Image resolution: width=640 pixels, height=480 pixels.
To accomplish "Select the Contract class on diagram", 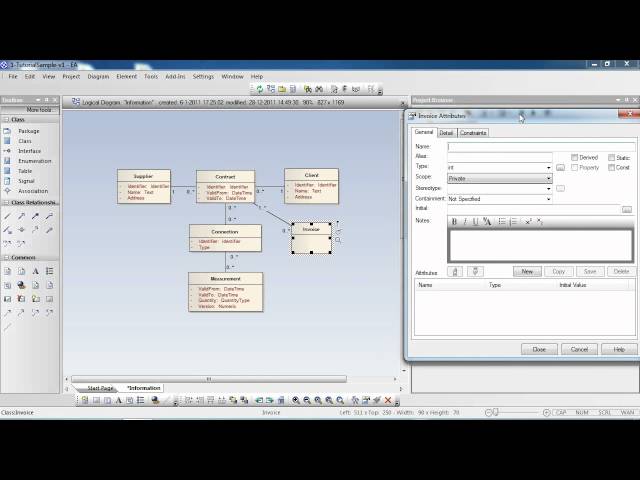I will (226, 187).
